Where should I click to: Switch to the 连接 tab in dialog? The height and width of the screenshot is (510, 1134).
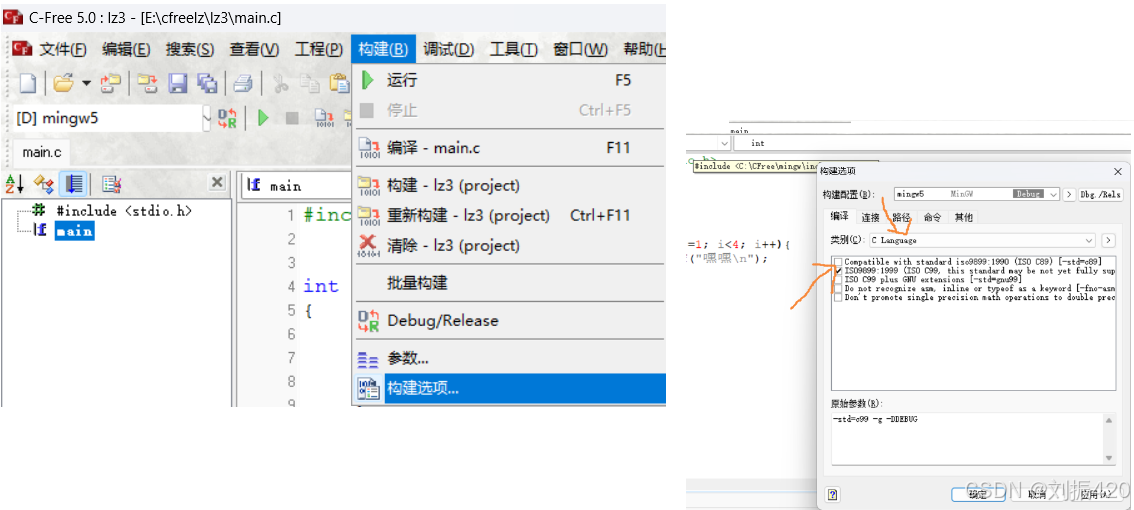(x=869, y=217)
